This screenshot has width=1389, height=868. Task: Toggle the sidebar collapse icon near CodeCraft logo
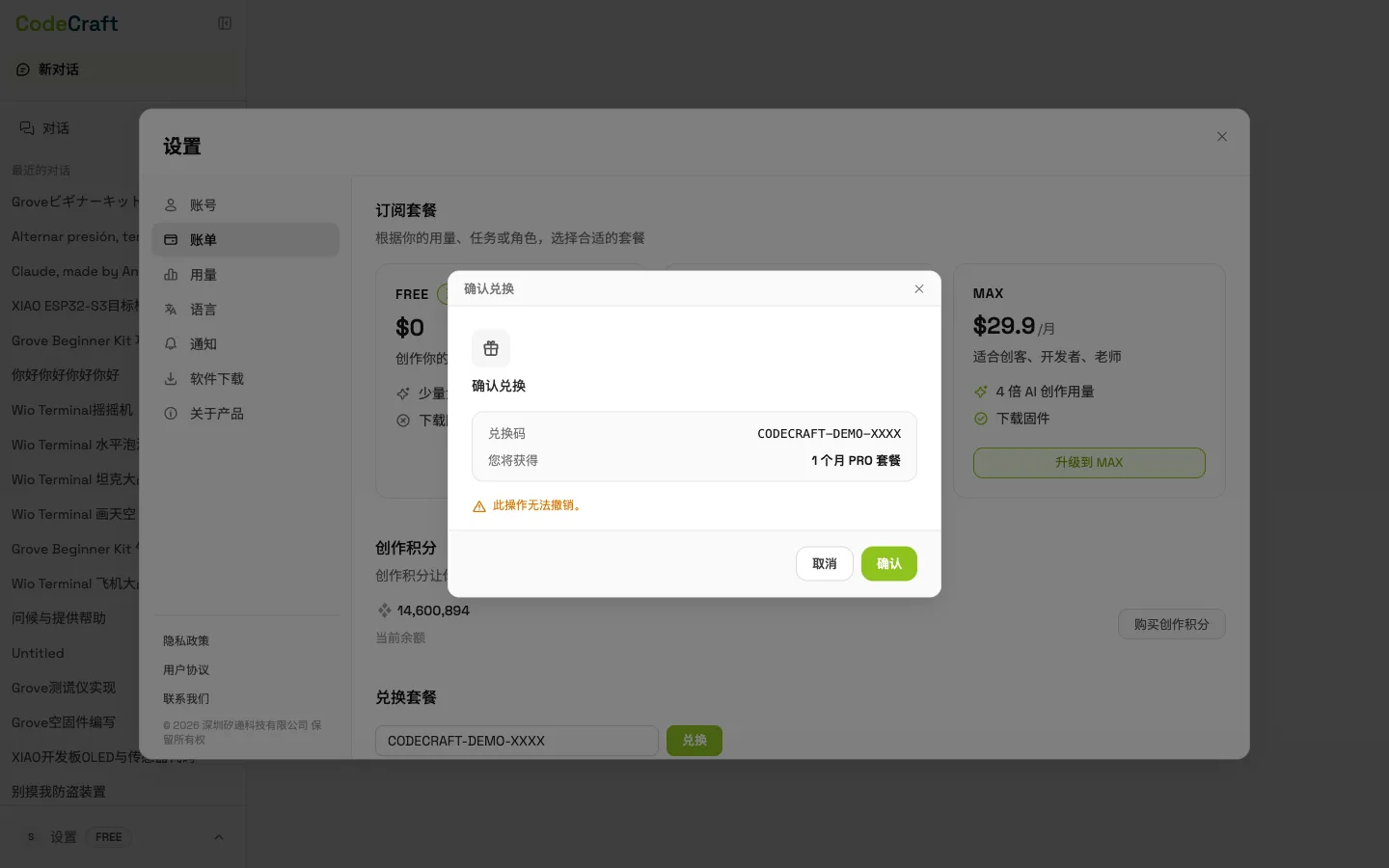click(x=225, y=23)
